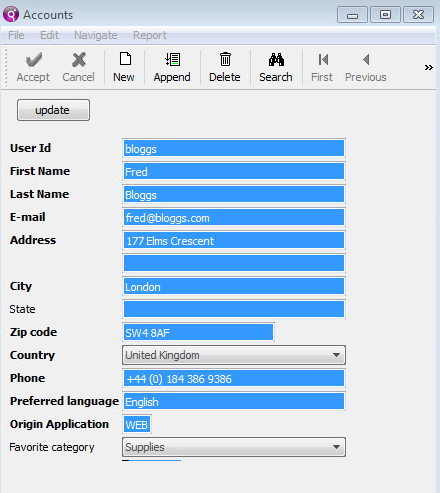This screenshot has width=440, height=493.
Task: Click the 'Country' label
Action: point(32,355)
